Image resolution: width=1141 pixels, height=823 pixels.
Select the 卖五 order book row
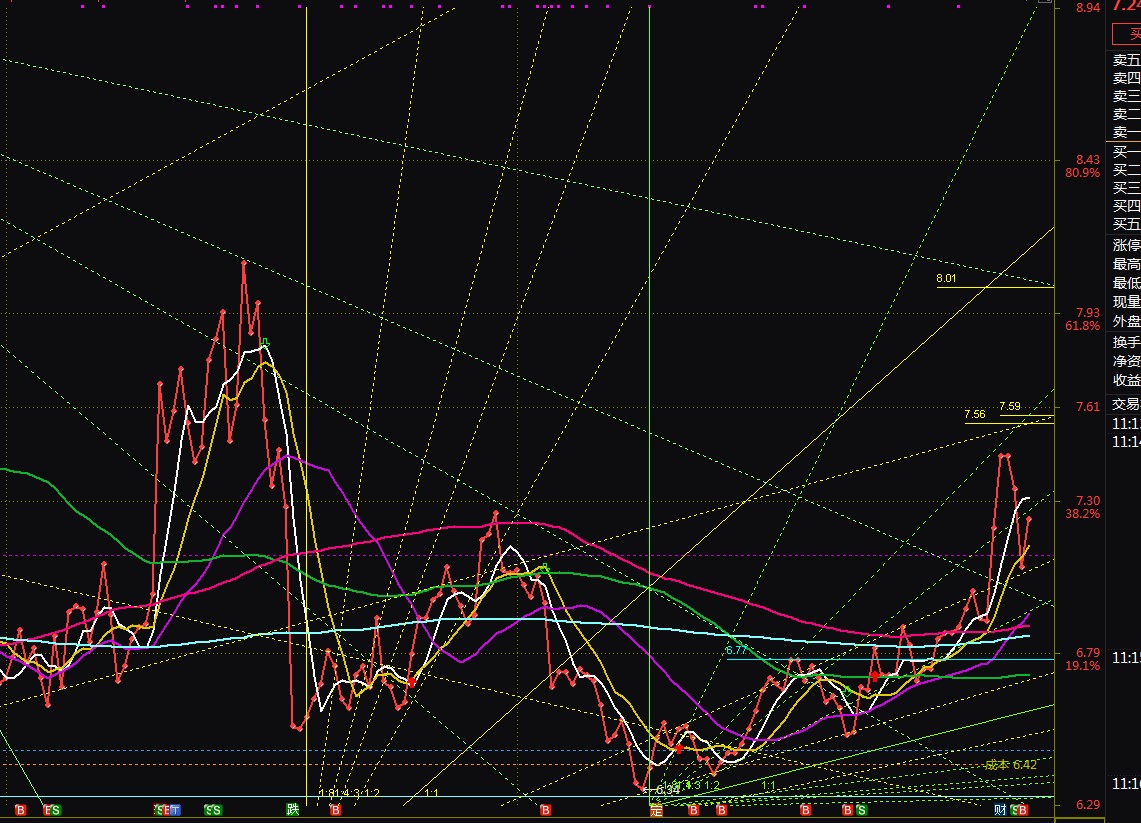(x=1126, y=60)
